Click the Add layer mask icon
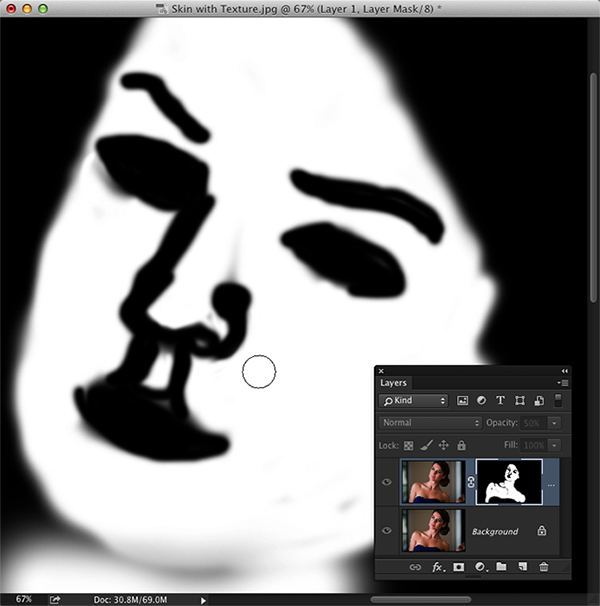Viewport: 600px width, 606px height. click(459, 567)
